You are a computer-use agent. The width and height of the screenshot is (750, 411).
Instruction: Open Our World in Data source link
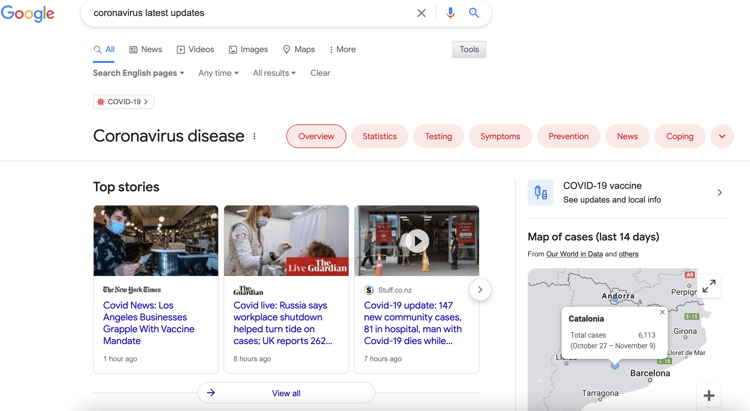[574, 254]
